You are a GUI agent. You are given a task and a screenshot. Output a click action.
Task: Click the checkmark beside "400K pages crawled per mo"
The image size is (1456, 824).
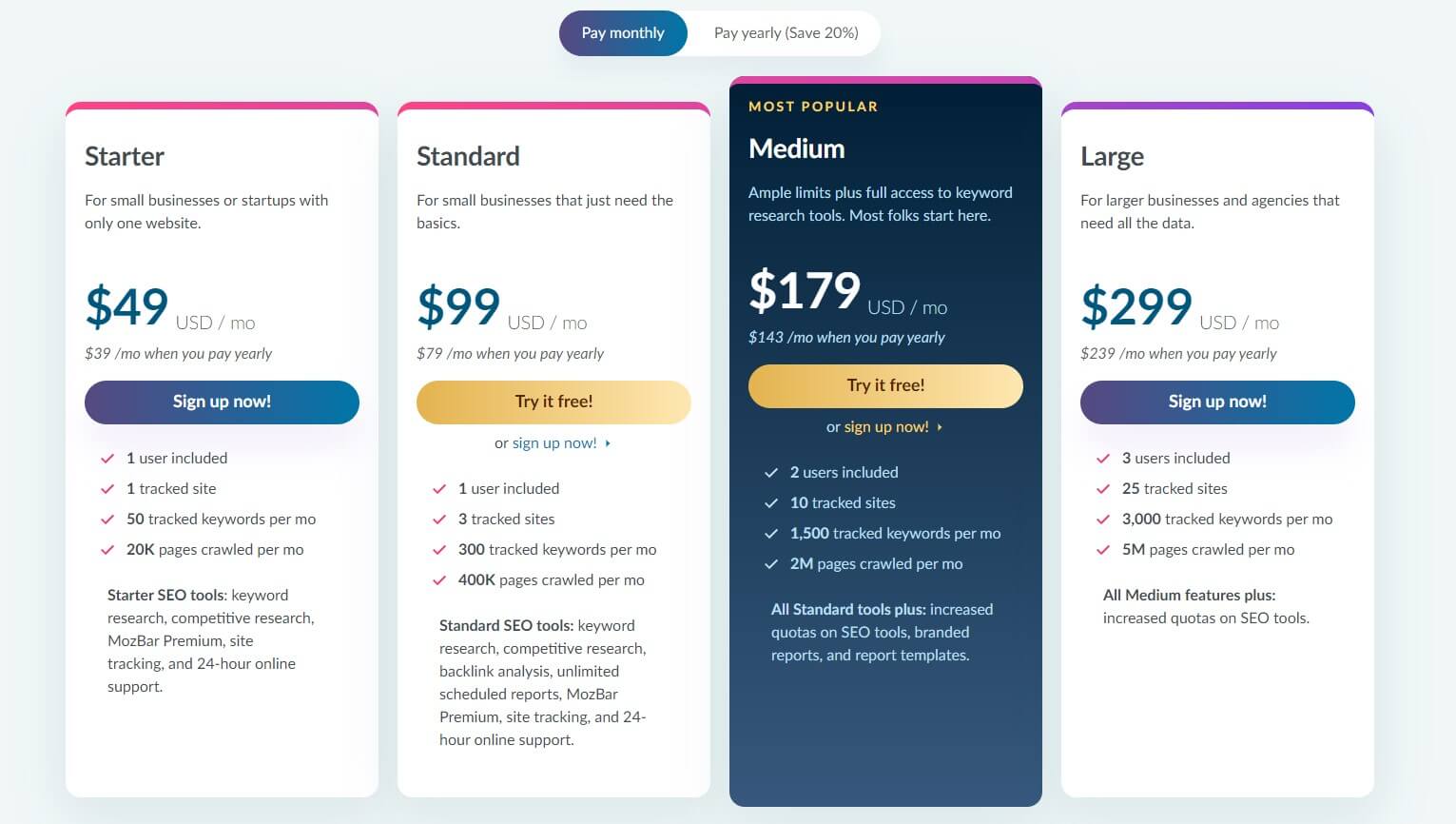tap(439, 579)
